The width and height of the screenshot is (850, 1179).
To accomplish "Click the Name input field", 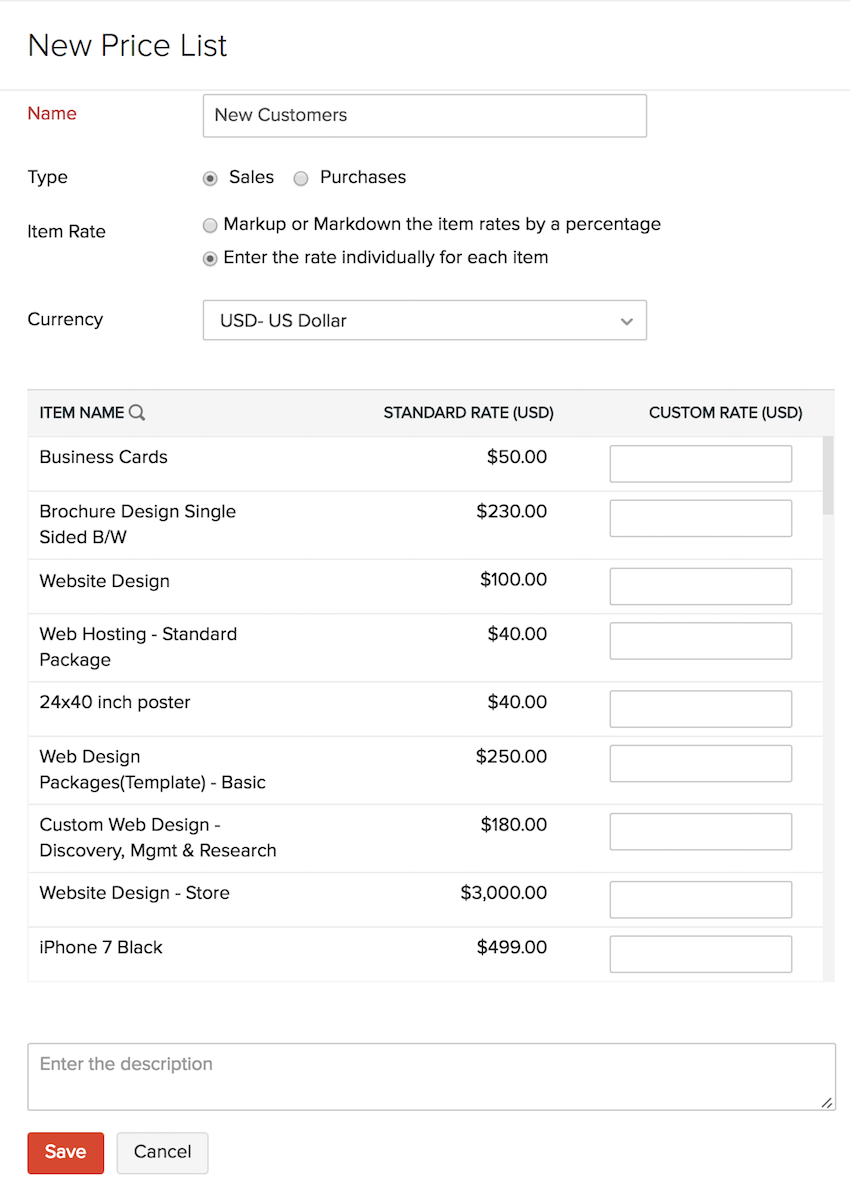I will pyautogui.click(x=424, y=115).
